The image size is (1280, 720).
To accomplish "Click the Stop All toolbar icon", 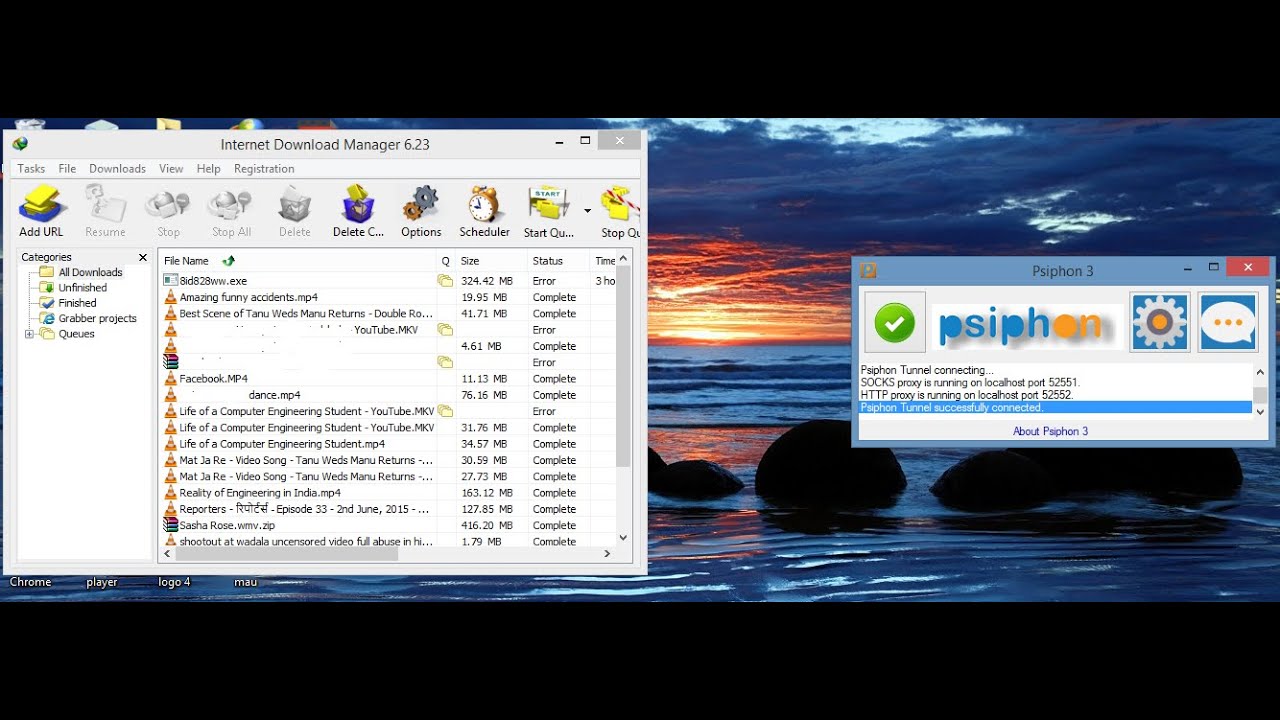I will [231, 212].
